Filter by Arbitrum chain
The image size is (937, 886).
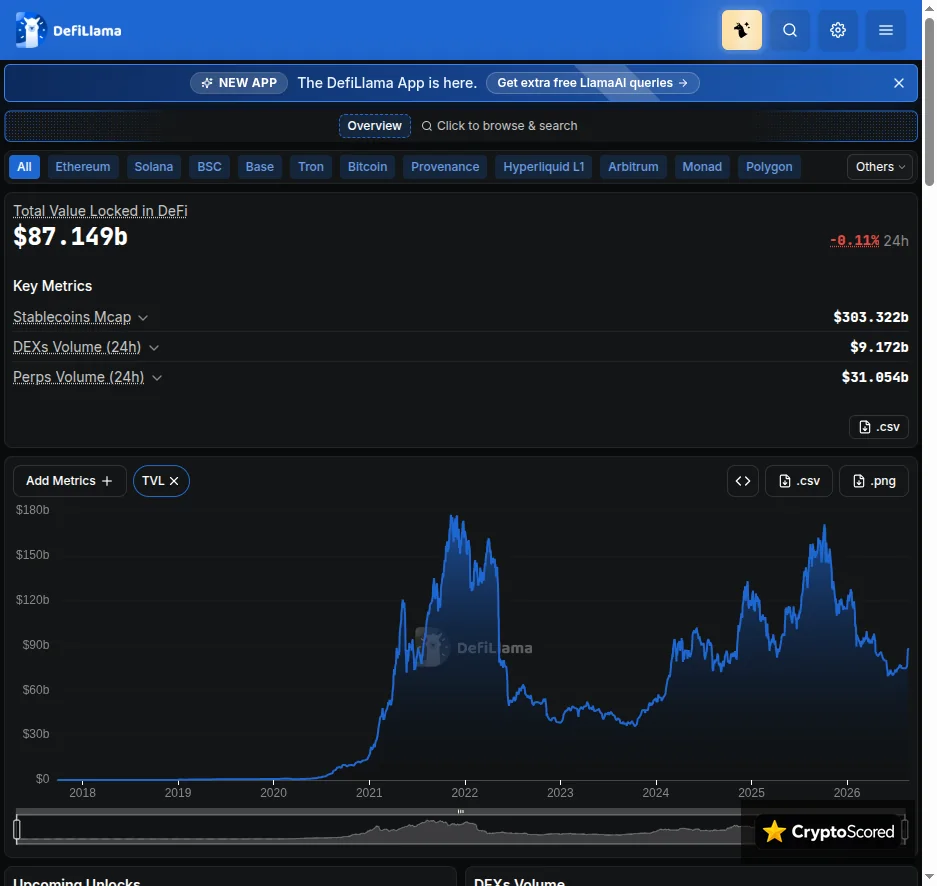click(633, 167)
